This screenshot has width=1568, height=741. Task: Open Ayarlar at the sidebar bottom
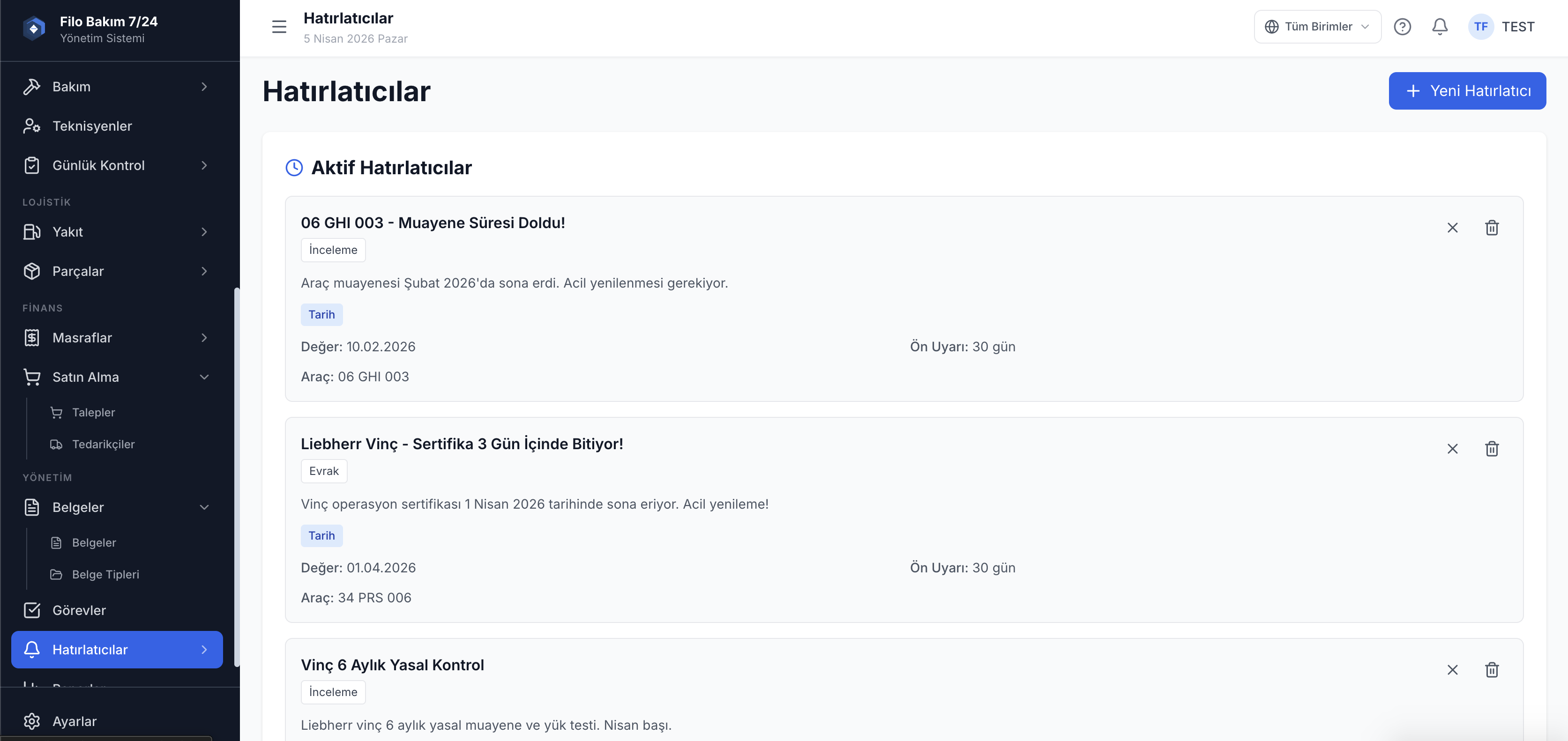[74, 721]
